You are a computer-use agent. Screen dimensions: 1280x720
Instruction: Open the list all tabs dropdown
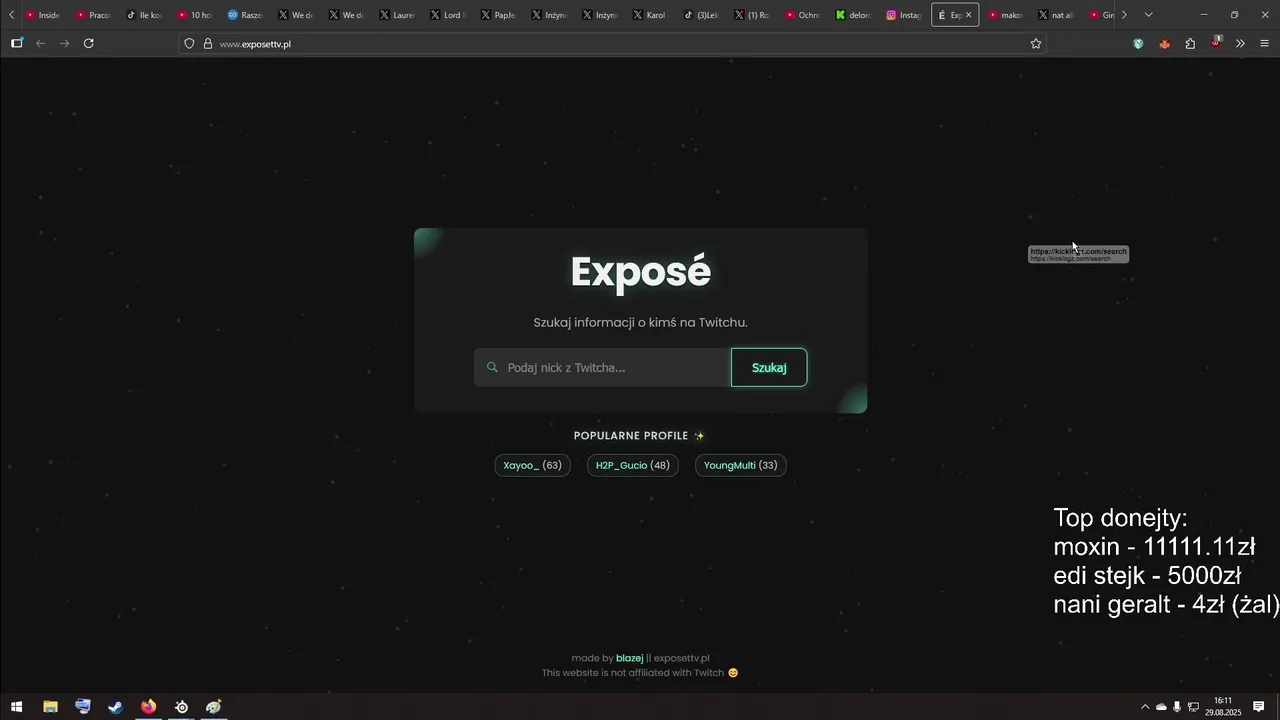(x=1148, y=15)
